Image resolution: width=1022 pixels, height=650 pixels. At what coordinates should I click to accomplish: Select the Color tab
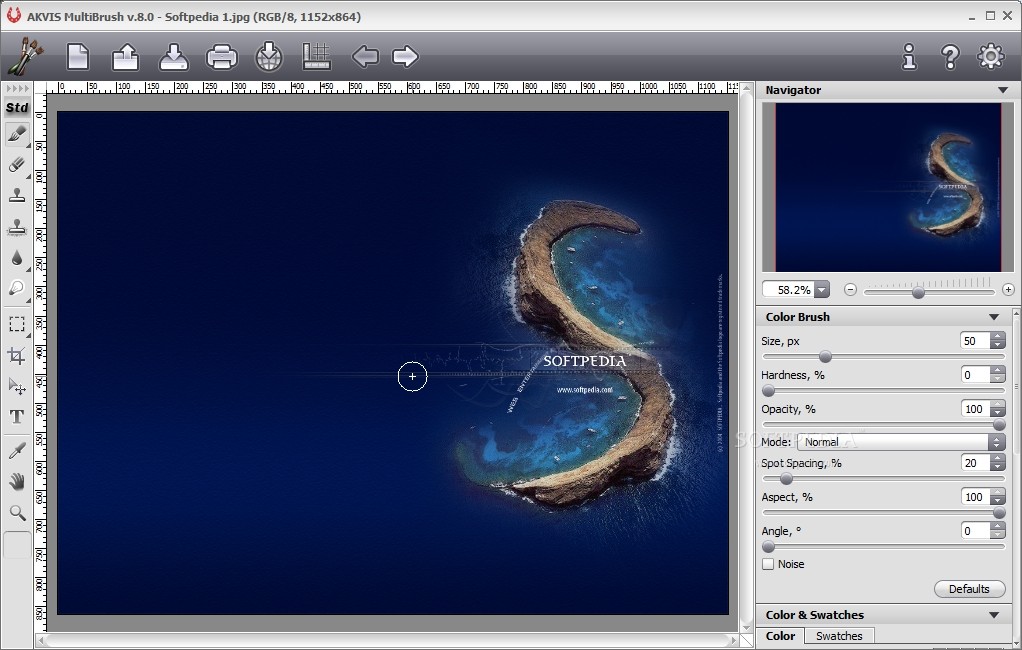(x=780, y=636)
